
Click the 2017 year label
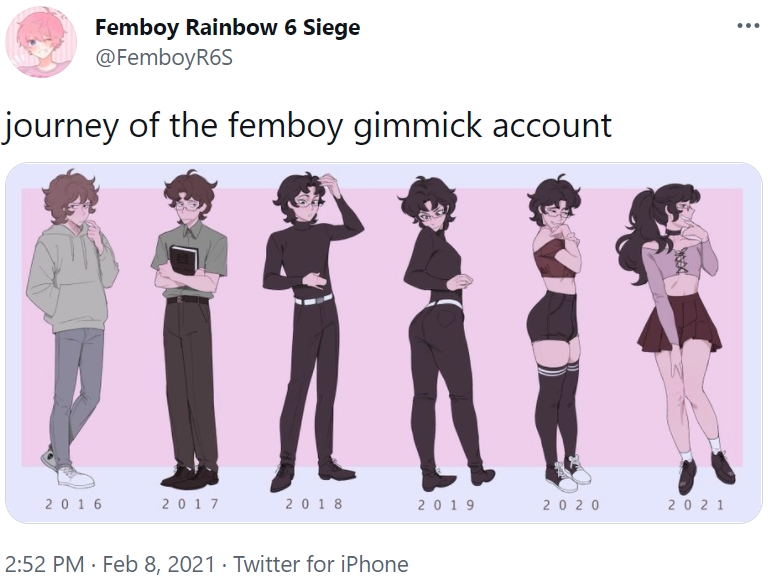[191, 504]
